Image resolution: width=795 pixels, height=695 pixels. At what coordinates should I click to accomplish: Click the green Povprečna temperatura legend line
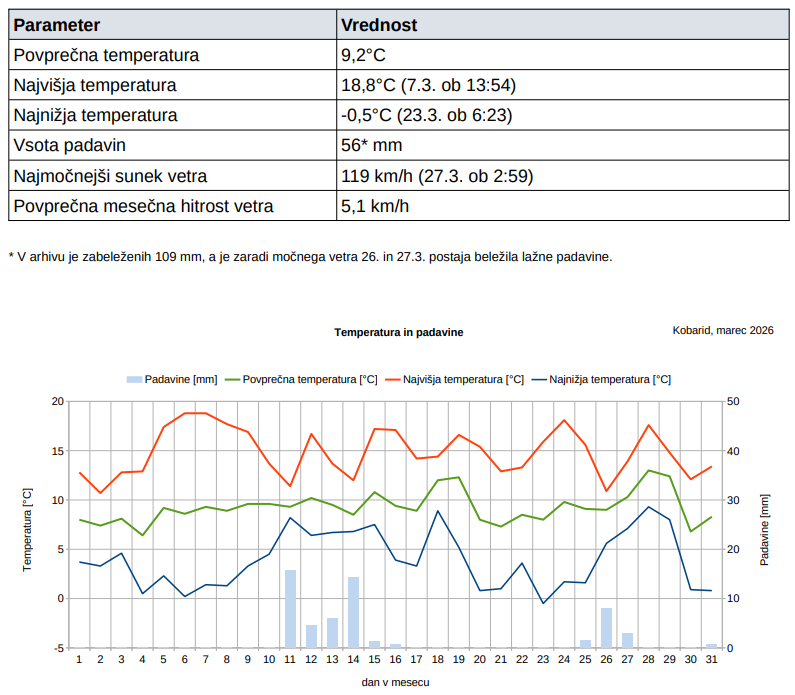click(x=232, y=380)
